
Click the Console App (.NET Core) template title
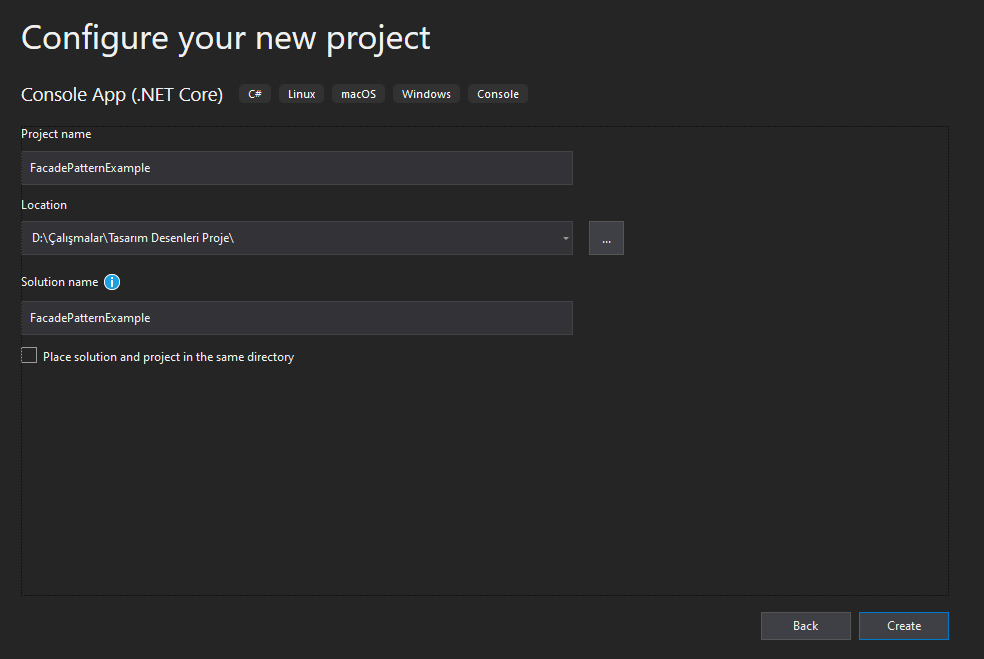pyautogui.click(x=122, y=95)
